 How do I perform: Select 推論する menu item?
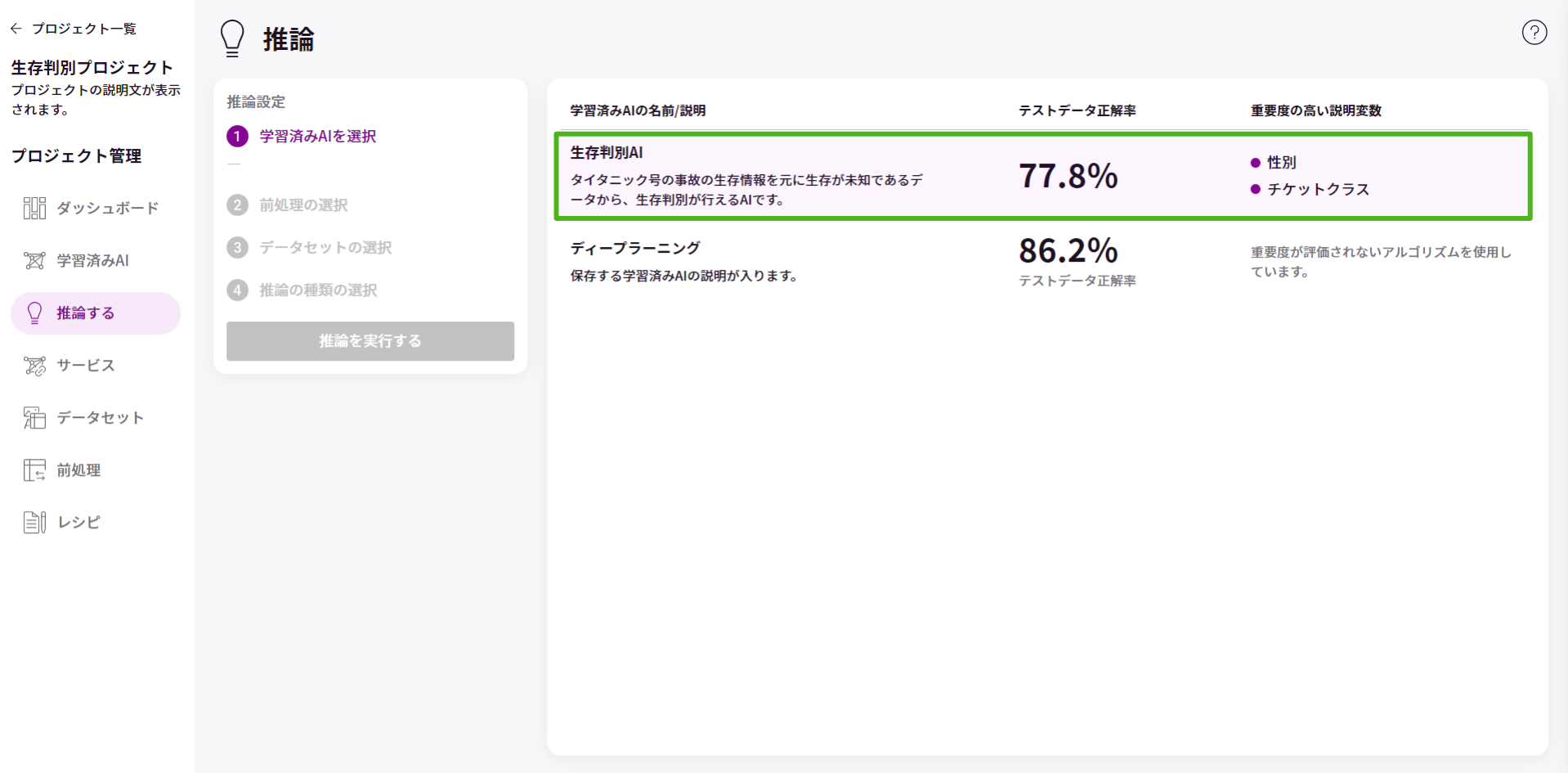coord(96,313)
